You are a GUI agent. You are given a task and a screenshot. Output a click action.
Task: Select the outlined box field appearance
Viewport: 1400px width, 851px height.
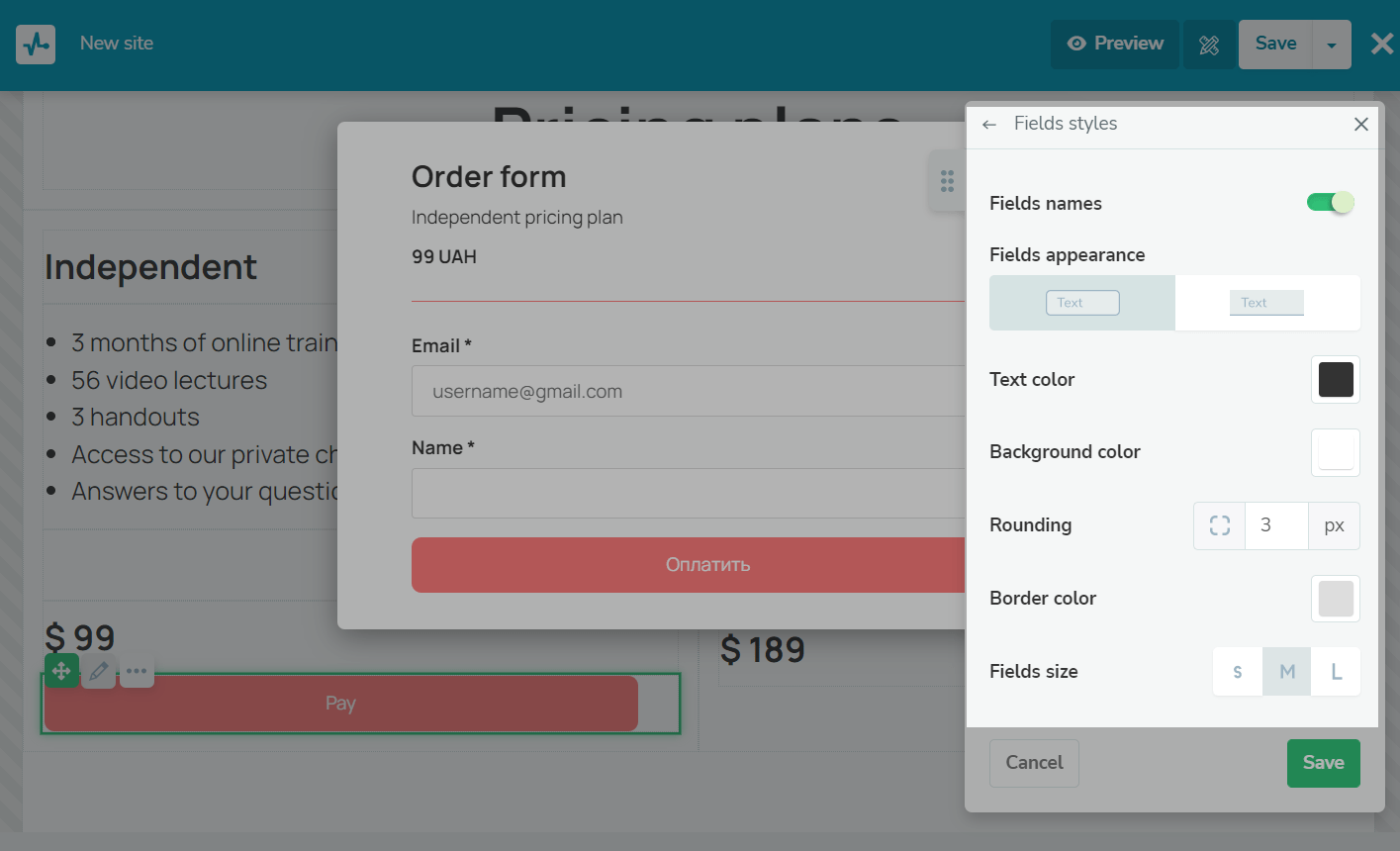point(1082,303)
